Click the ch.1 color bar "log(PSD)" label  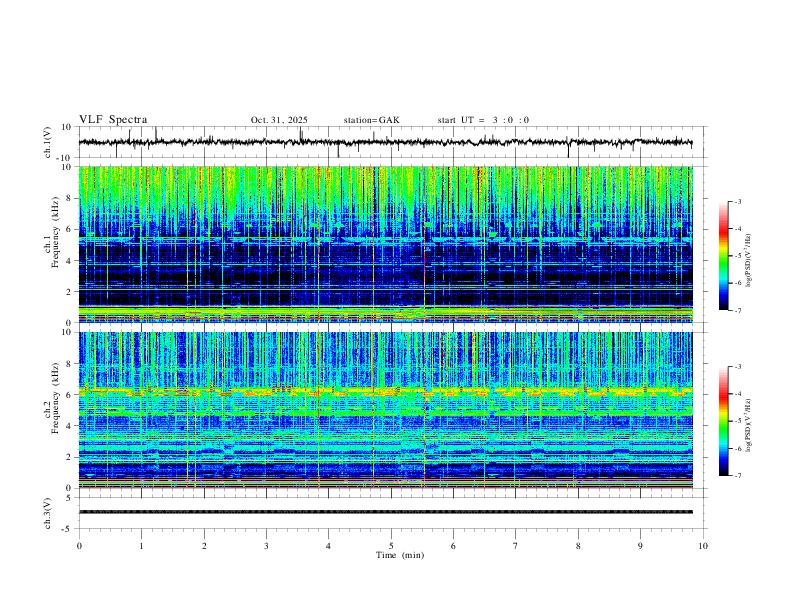748,260
